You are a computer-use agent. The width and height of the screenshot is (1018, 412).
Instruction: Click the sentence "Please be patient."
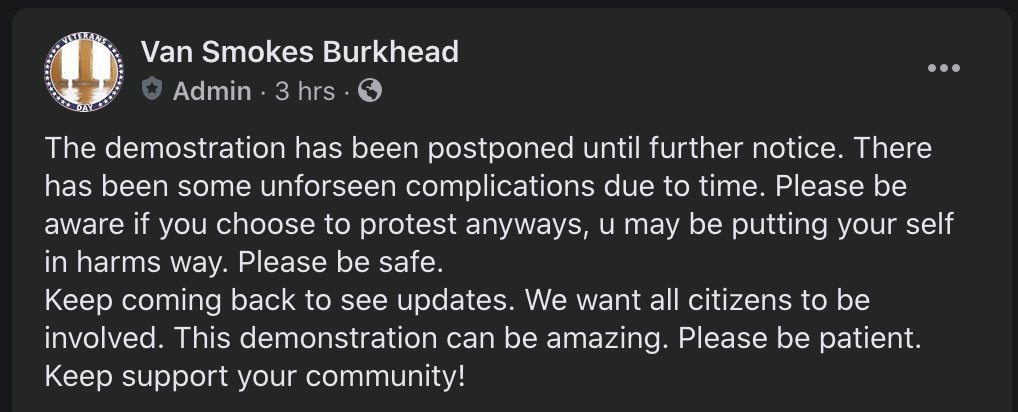click(x=797, y=338)
